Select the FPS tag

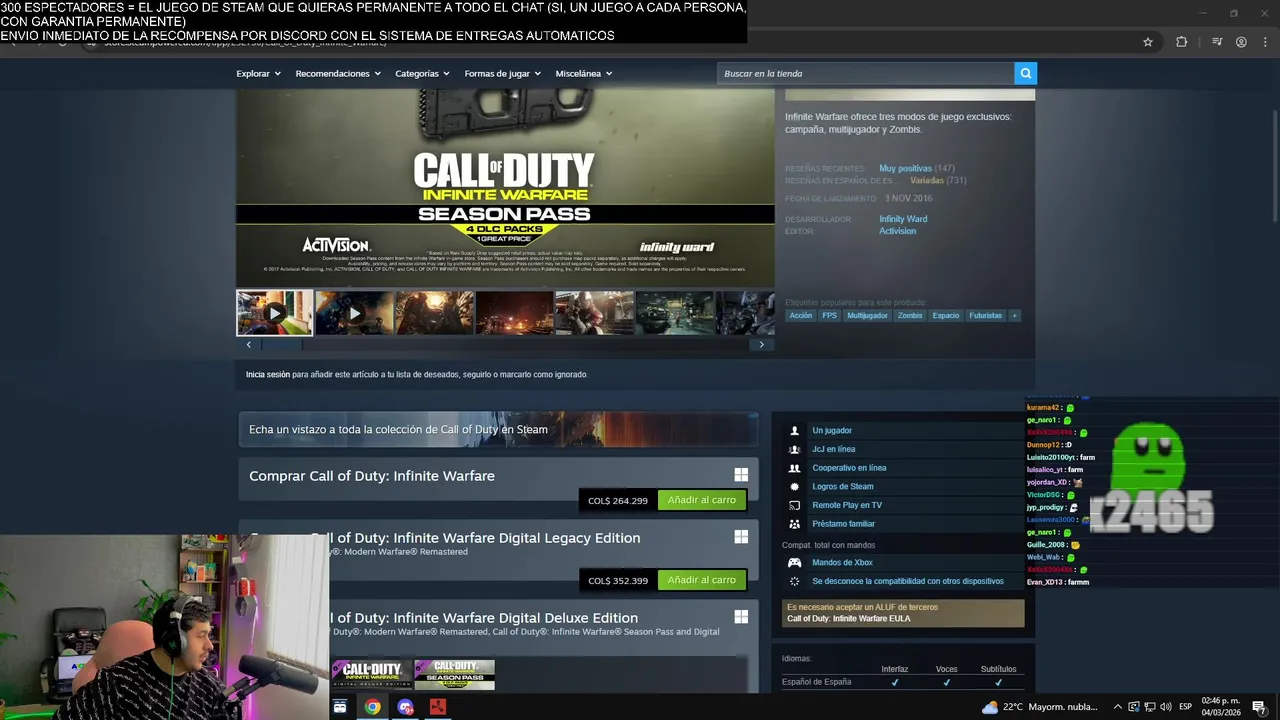(829, 315)
